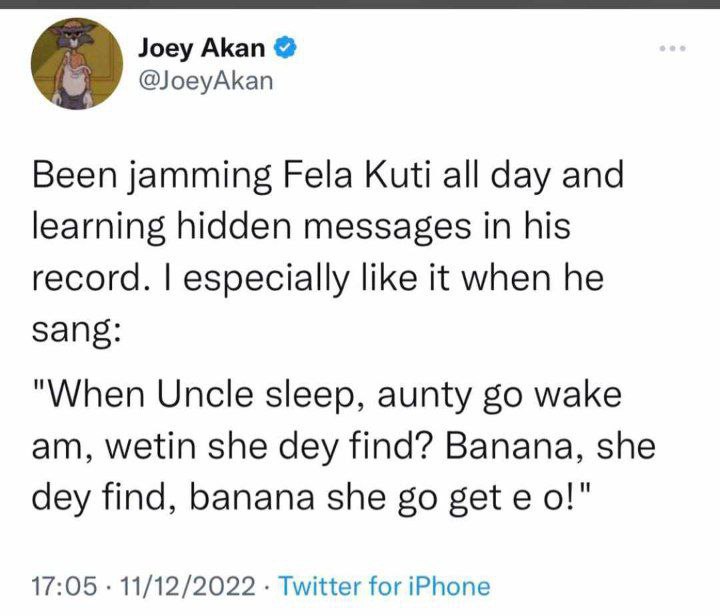The width and height of the screenshot is (720, 616).
Task: Click the blue verified badge
Action: [286, 47]
